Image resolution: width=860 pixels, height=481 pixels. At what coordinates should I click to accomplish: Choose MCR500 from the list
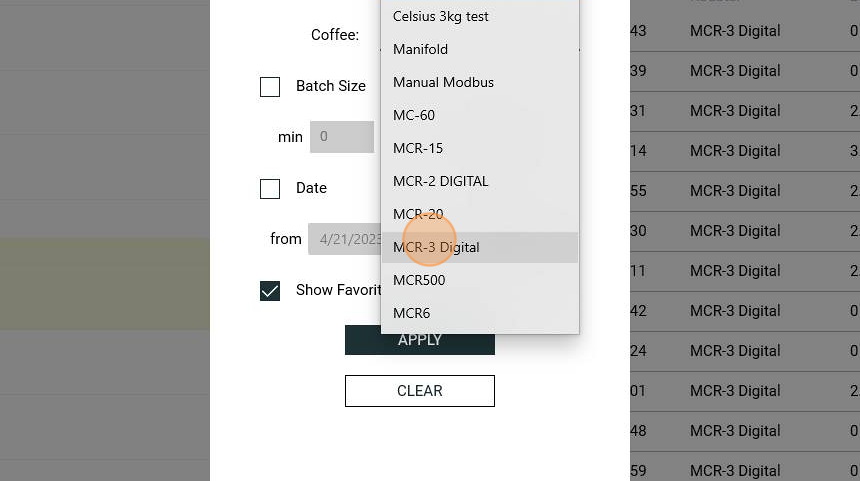(480, 280)
